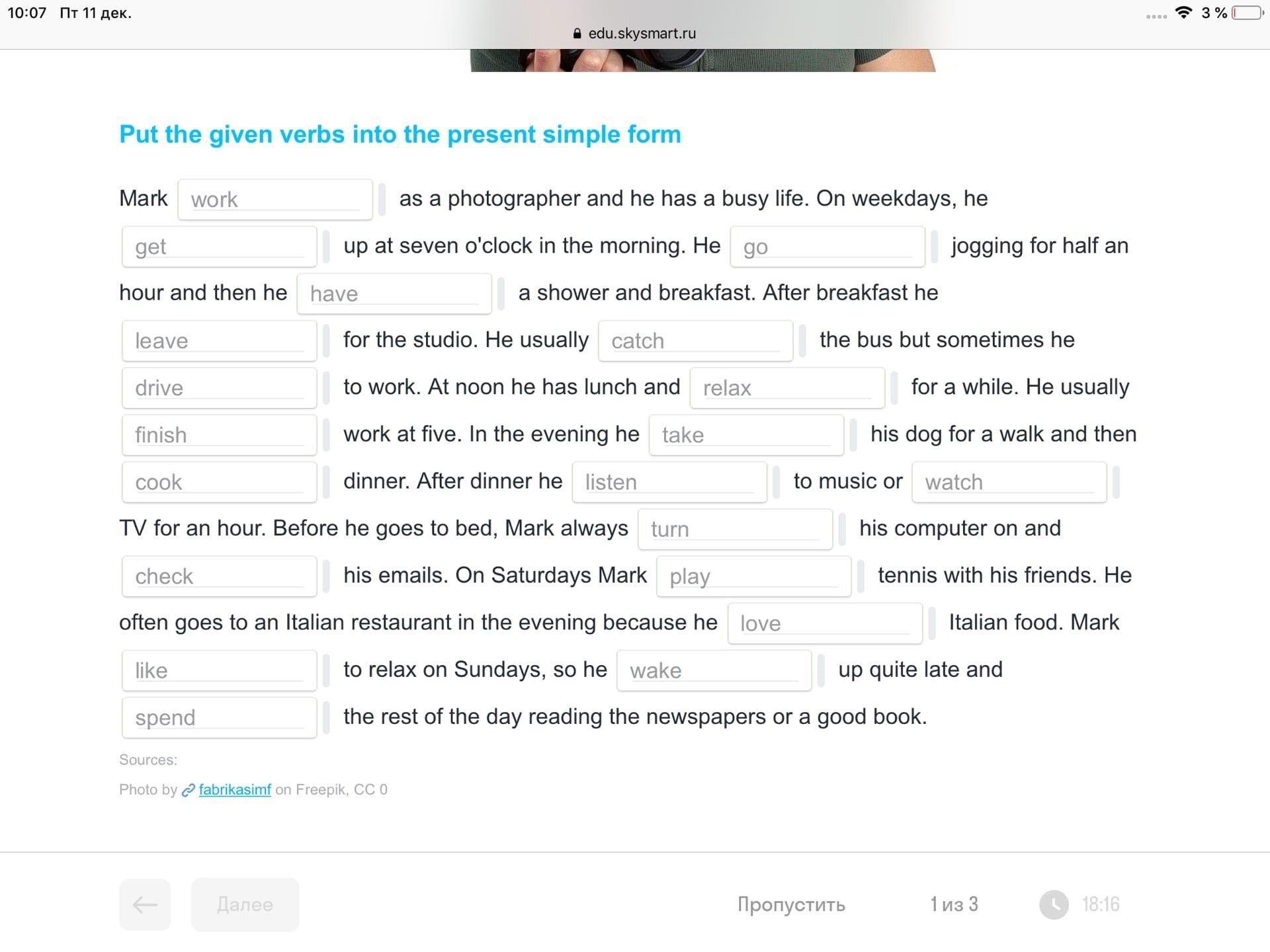The height and width of the screenshot is (952, 1270).
Task: Click the back arrow button
Action: click(x=145, y=904)
